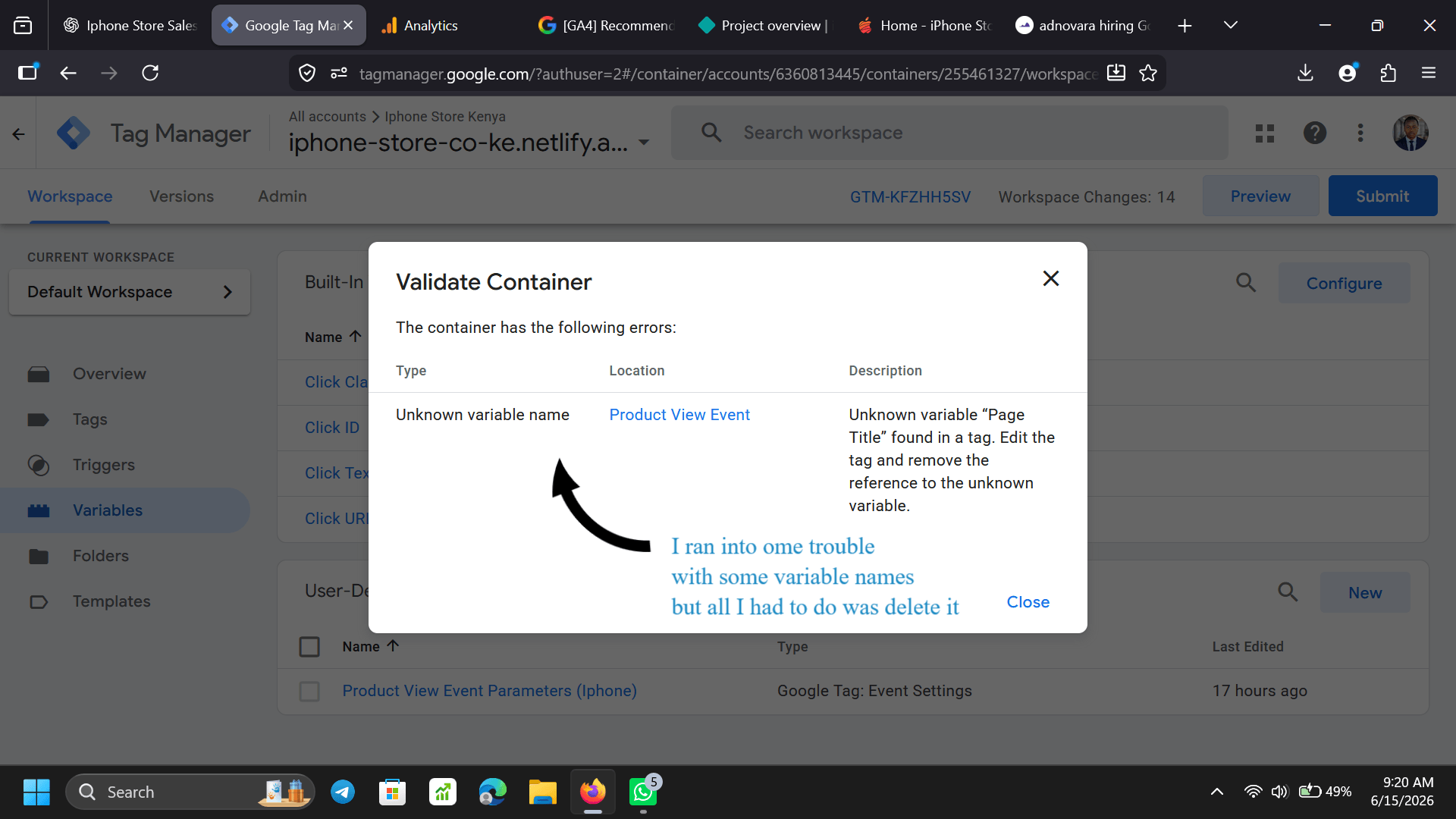Reload the current page
Image resolution: width=1456 pixels, height=819 pixels.
pyautogui.click(x=150, y=73)
